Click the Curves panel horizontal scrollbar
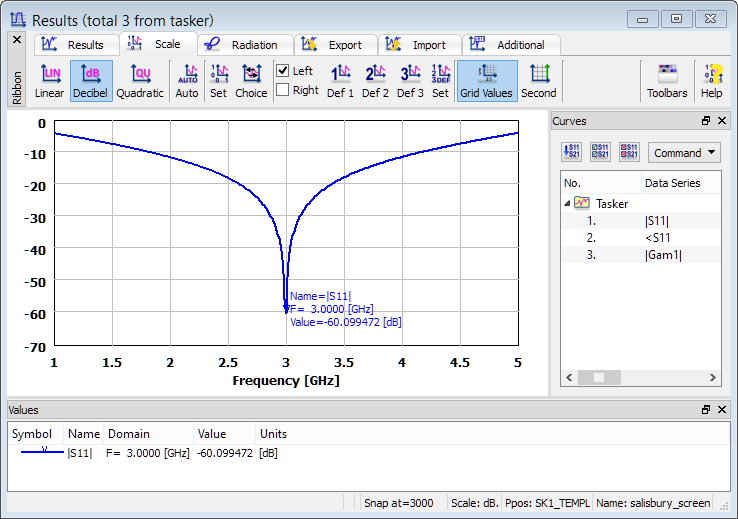The image size is (738, 519). point(640,377)
